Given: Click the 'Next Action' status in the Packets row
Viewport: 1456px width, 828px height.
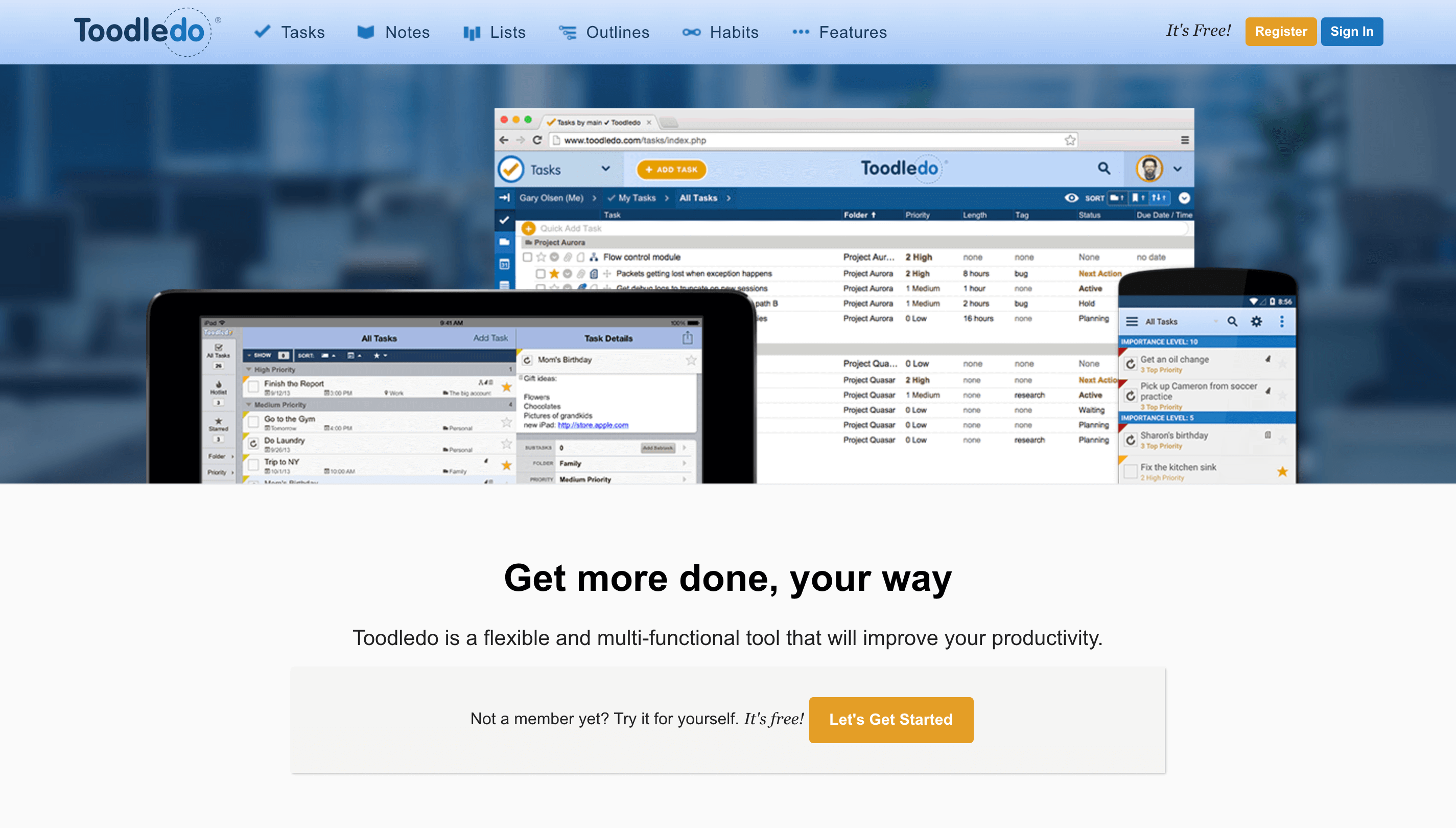Looking at the screenshot, I should tap(1100, 273).
